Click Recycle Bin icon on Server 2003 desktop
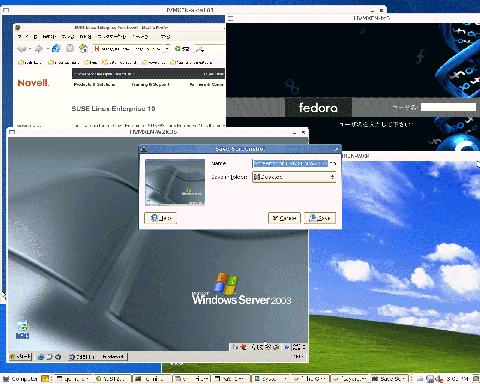The height and width of the screenshot is (384, 480). click(22, 330)
